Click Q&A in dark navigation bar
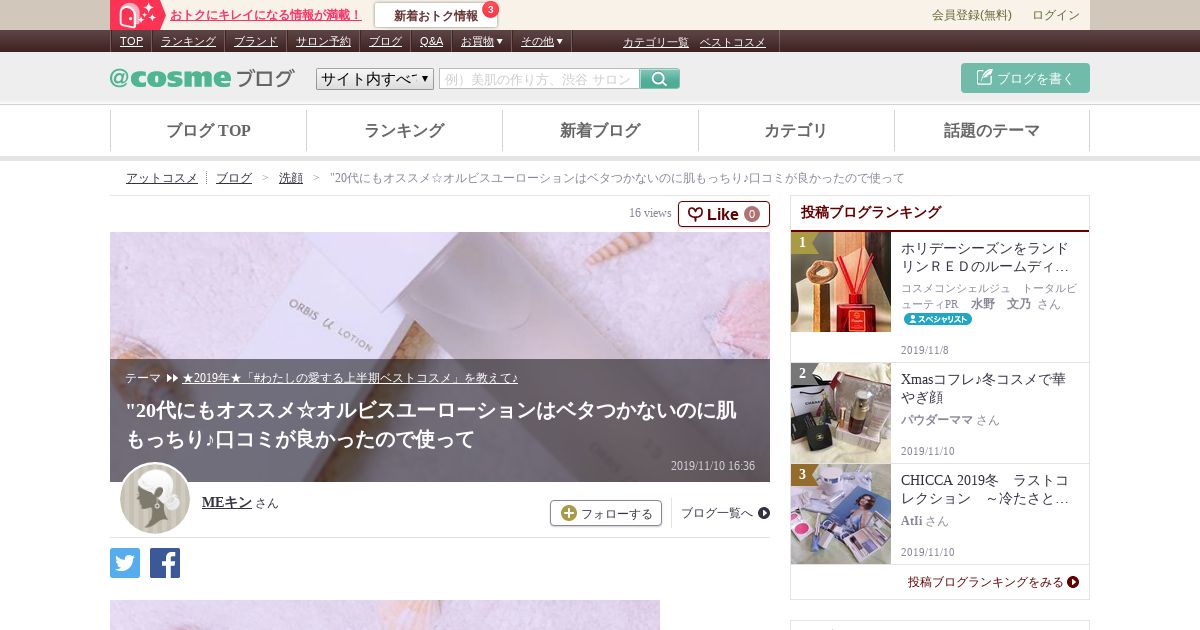 [431, 41]
